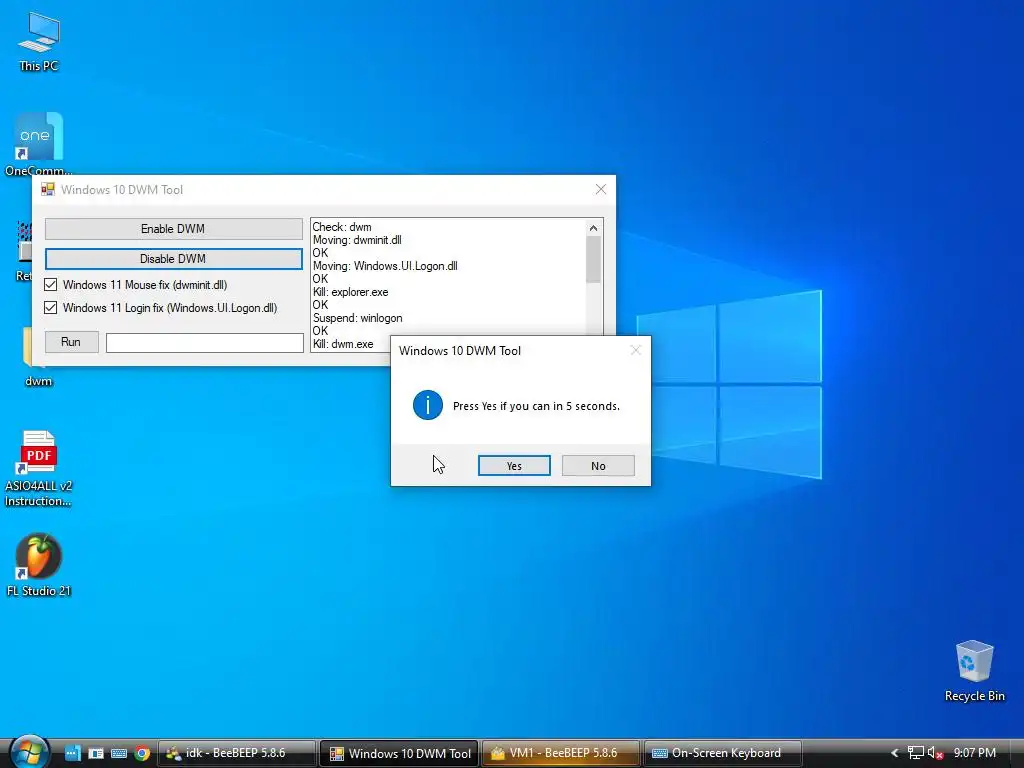
Task: Switch to On-Screen Keyboard taskbar button
Action: [x=723, y=753]
